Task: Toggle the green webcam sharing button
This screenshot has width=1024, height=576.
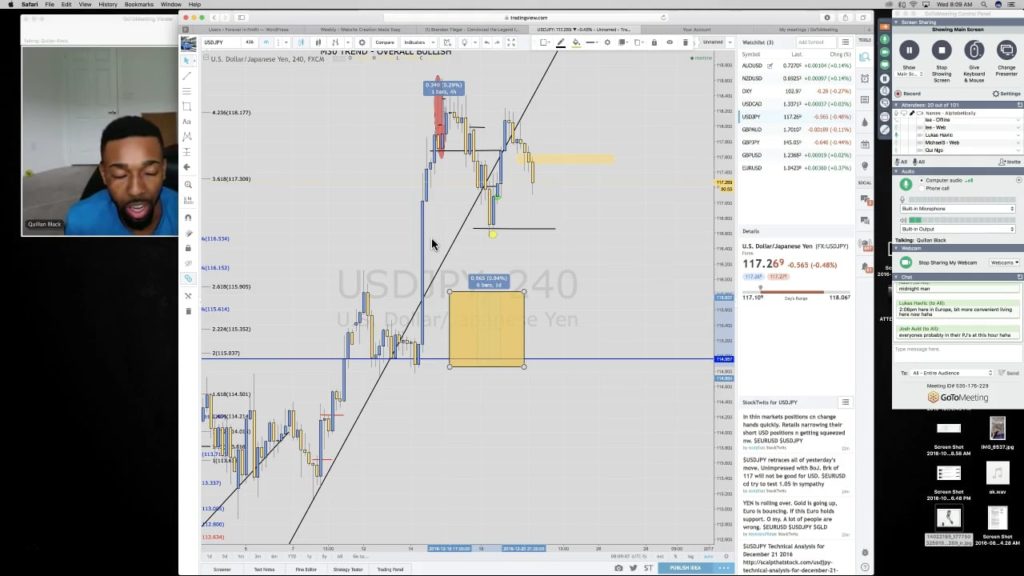Action: [906, 263]
